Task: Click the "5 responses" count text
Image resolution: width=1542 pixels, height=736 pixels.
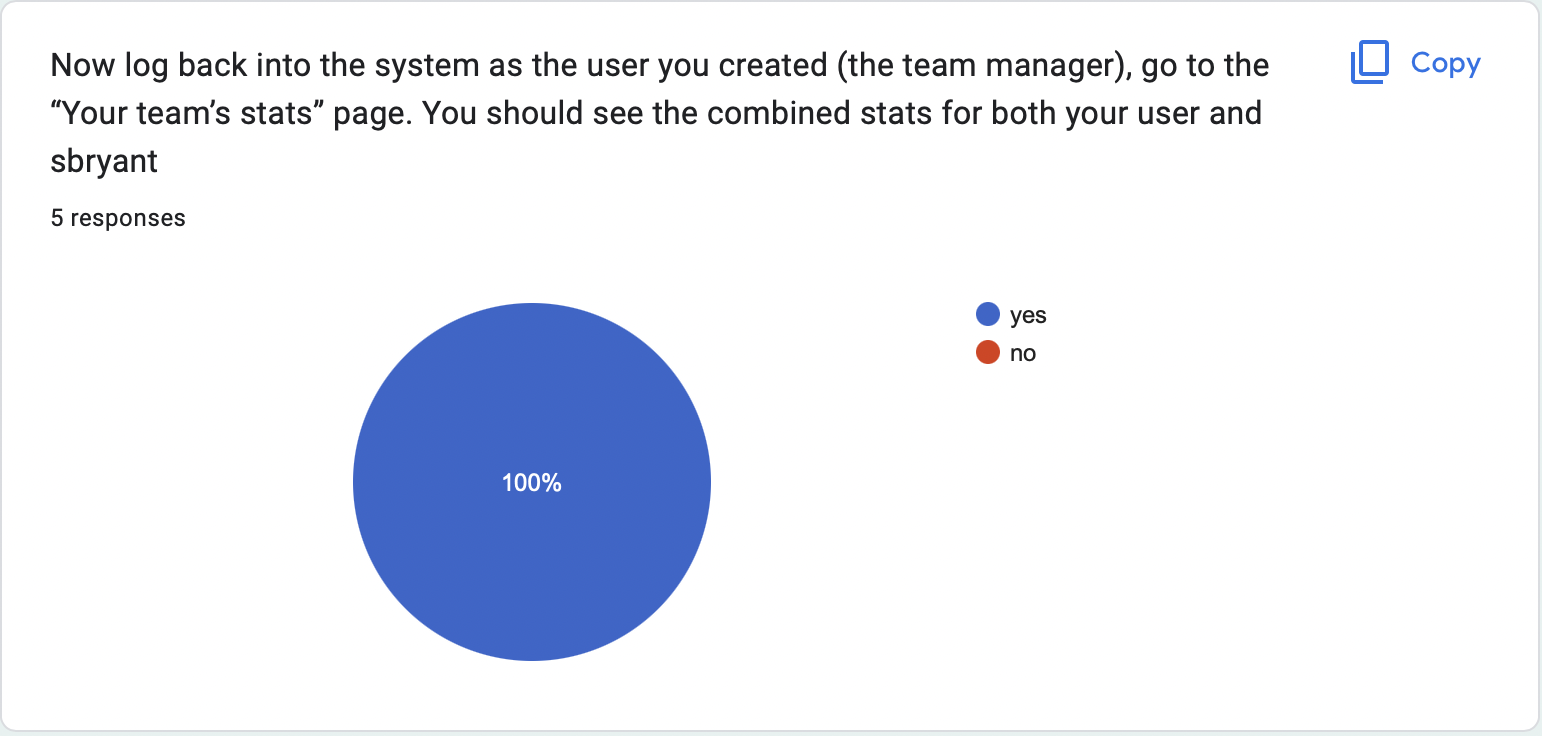Action: (118, 218)
